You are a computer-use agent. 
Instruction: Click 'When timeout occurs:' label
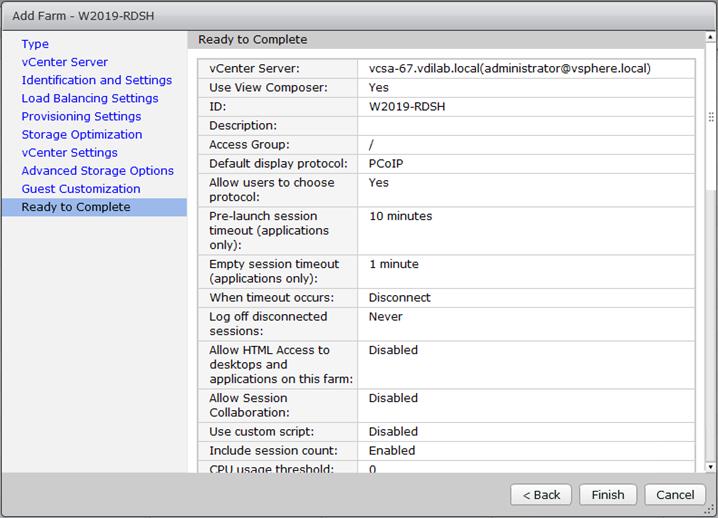[272, 298]
